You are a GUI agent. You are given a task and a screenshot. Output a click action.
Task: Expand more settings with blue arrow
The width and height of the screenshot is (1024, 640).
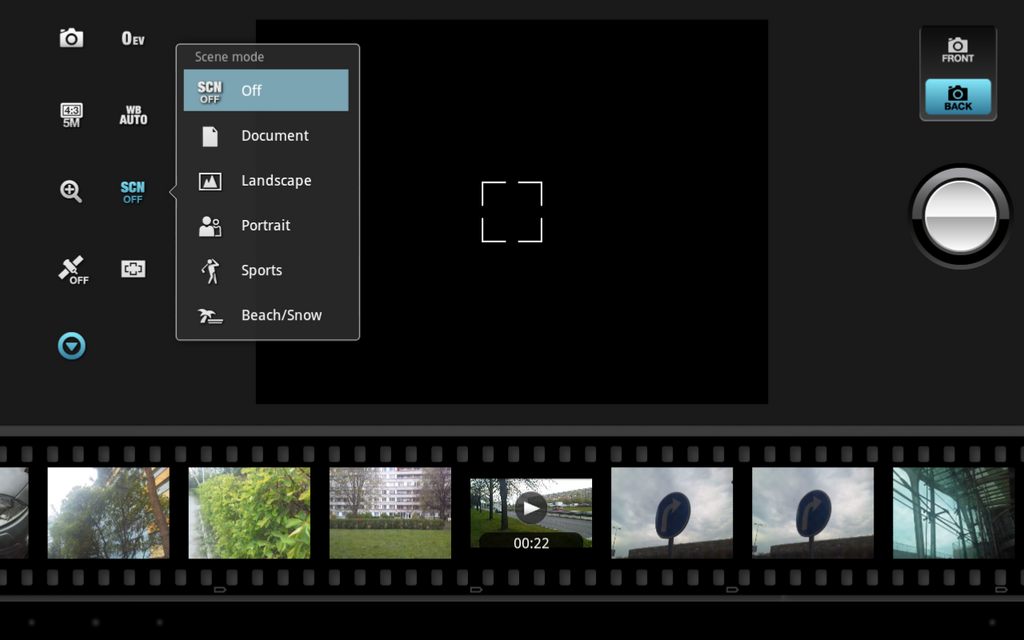71,346
